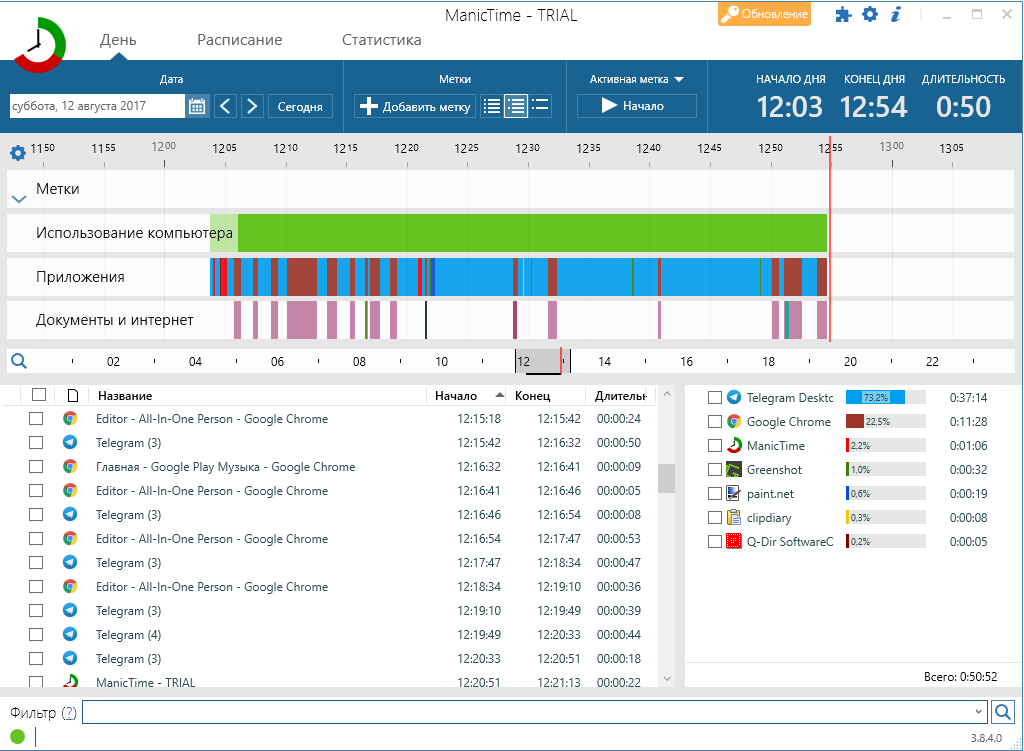
Task: Check the Q-Dir SoftwareC summary checkbox
Action: tap(715, 541)
